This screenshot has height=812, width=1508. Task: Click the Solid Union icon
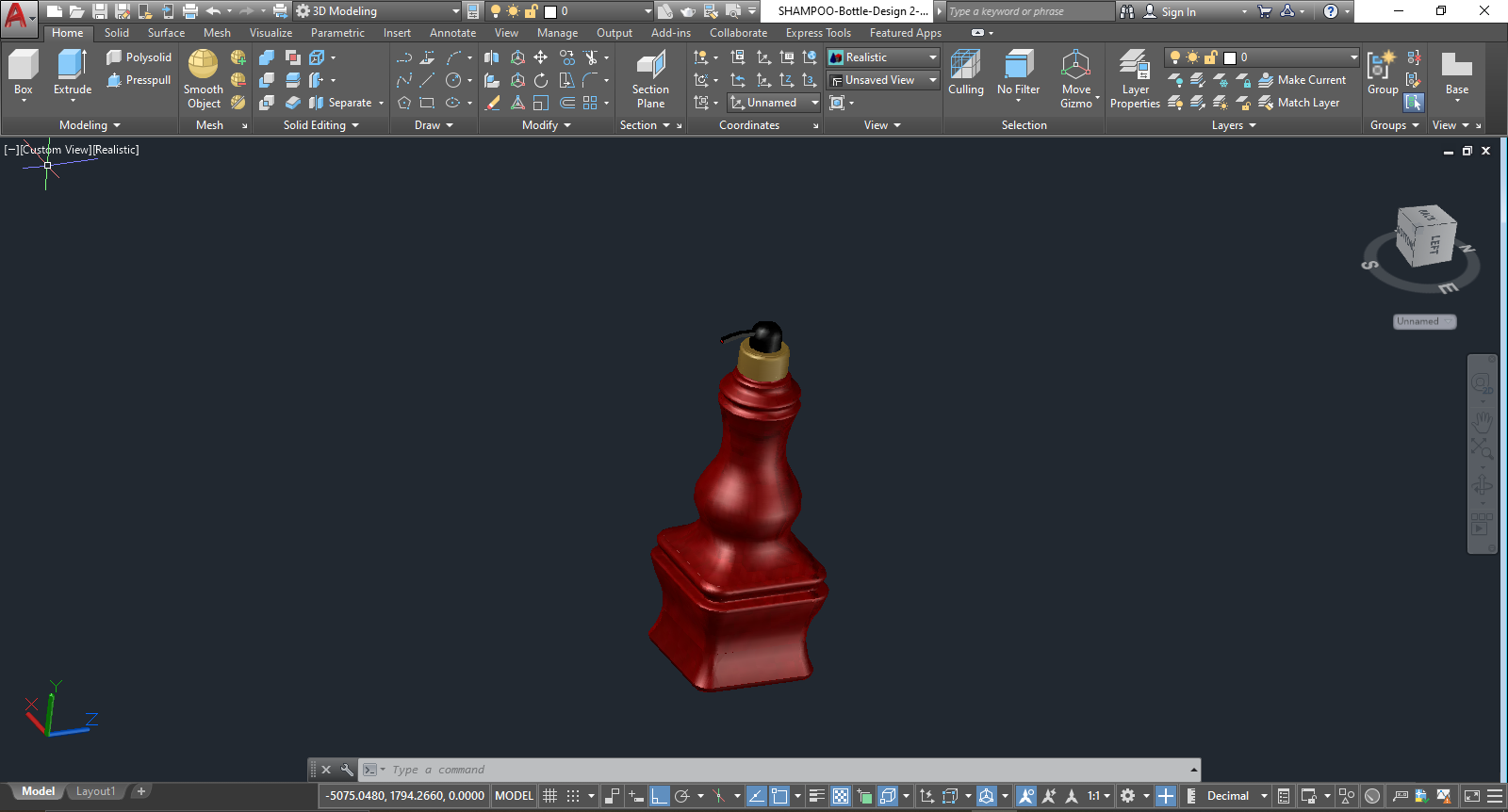coord(267,57)
